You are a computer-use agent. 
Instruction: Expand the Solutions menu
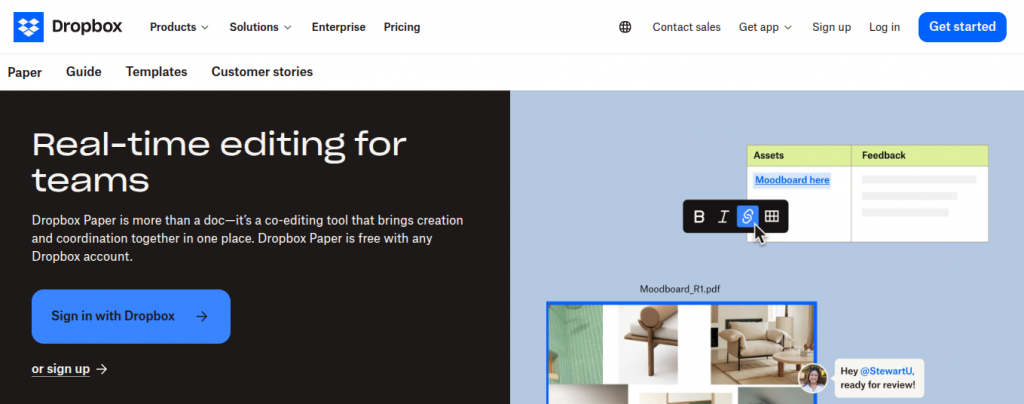260,27
